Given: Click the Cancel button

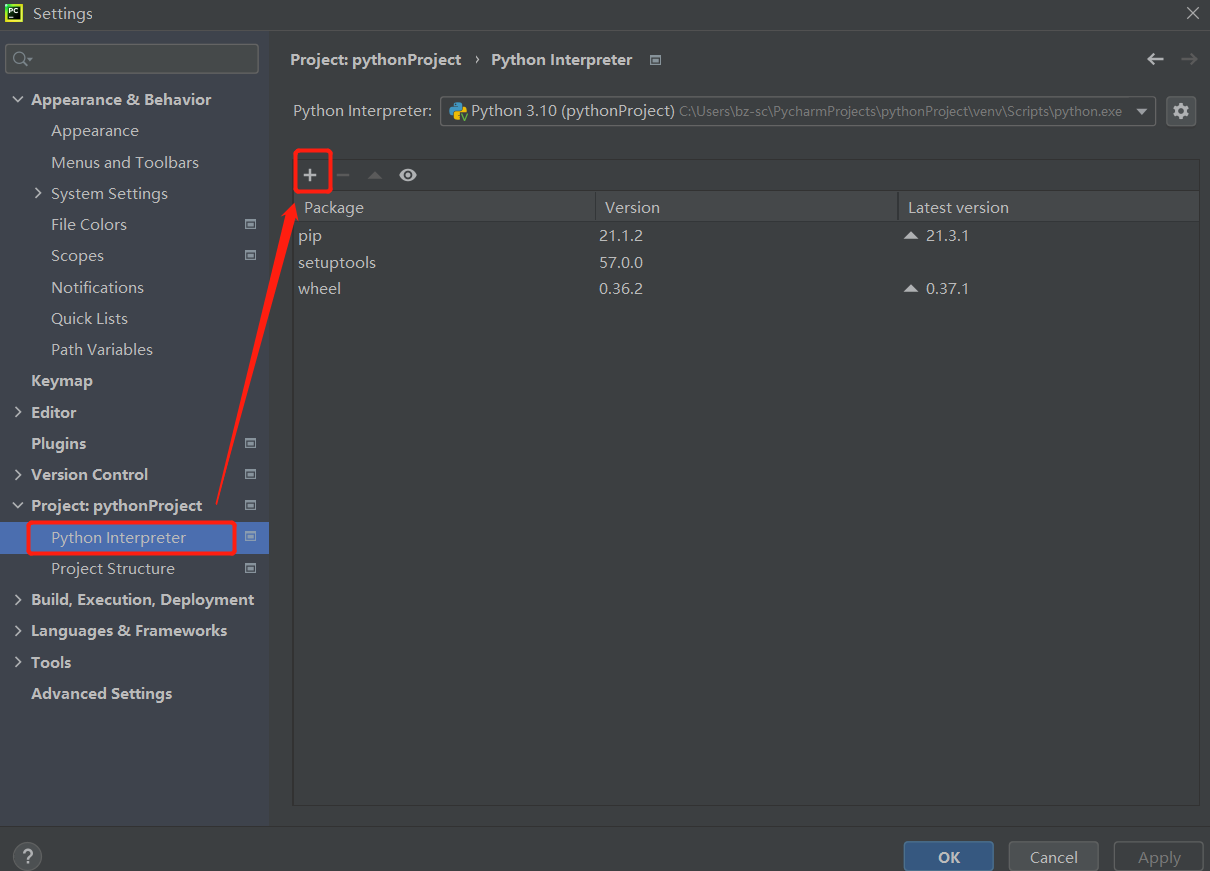Looking at the screenshot, I should (x=1054, y=857).
